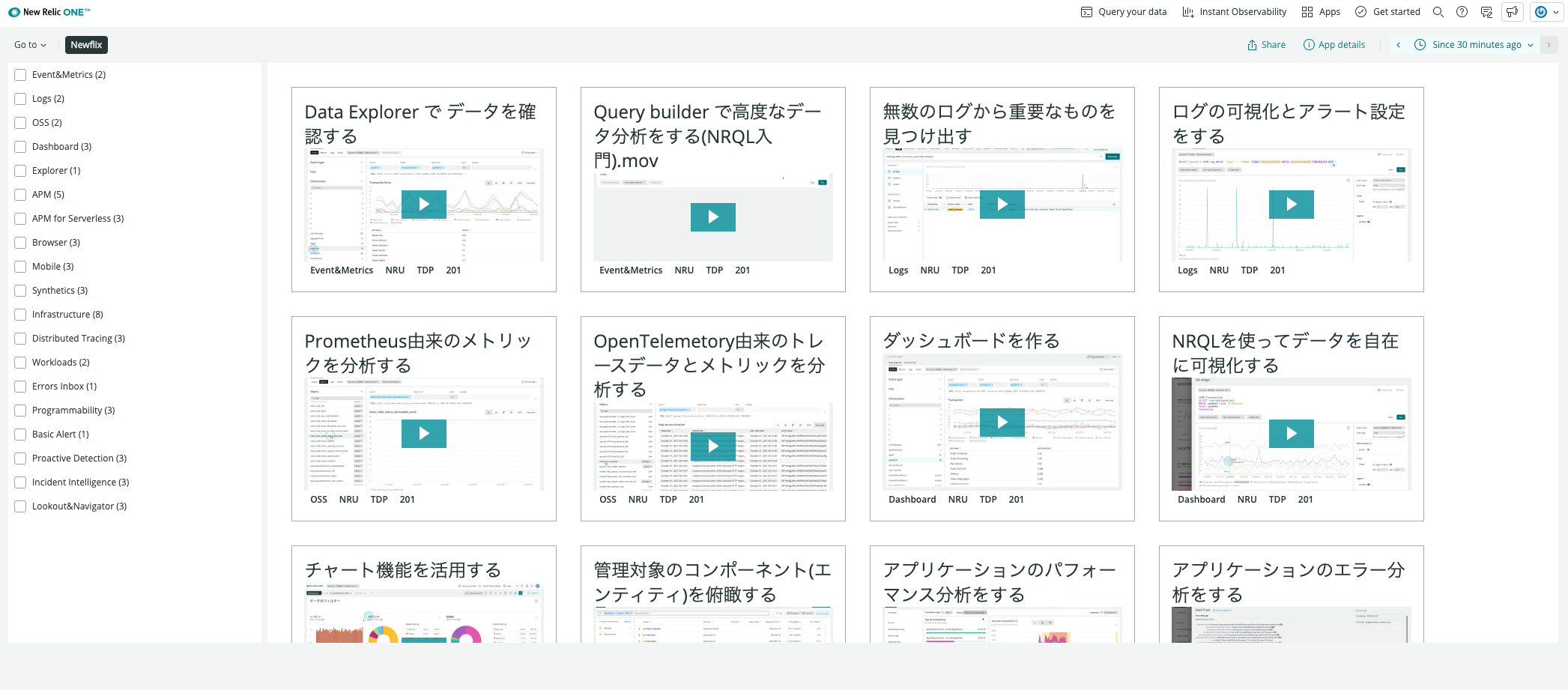Check the Workloads filter
The image size is (1568, 690).
(x=20, y=363)
